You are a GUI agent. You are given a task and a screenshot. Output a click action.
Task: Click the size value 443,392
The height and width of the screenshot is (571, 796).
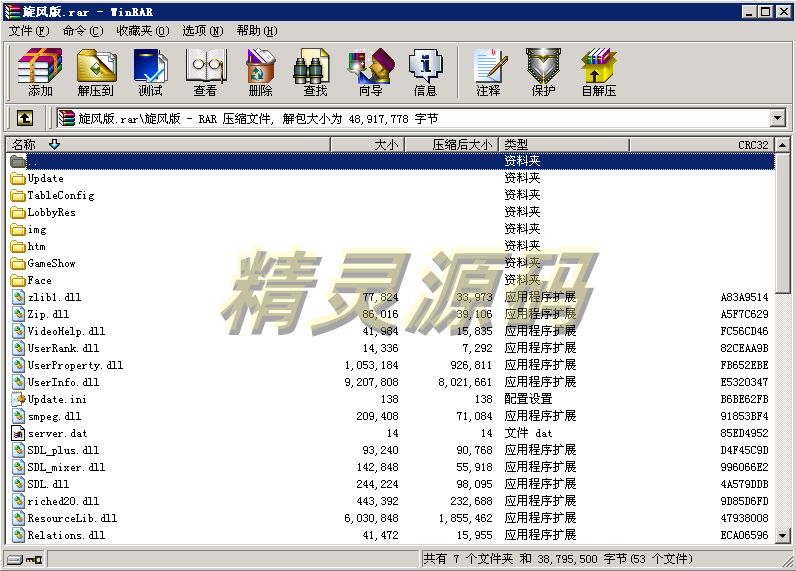[377, 501]
